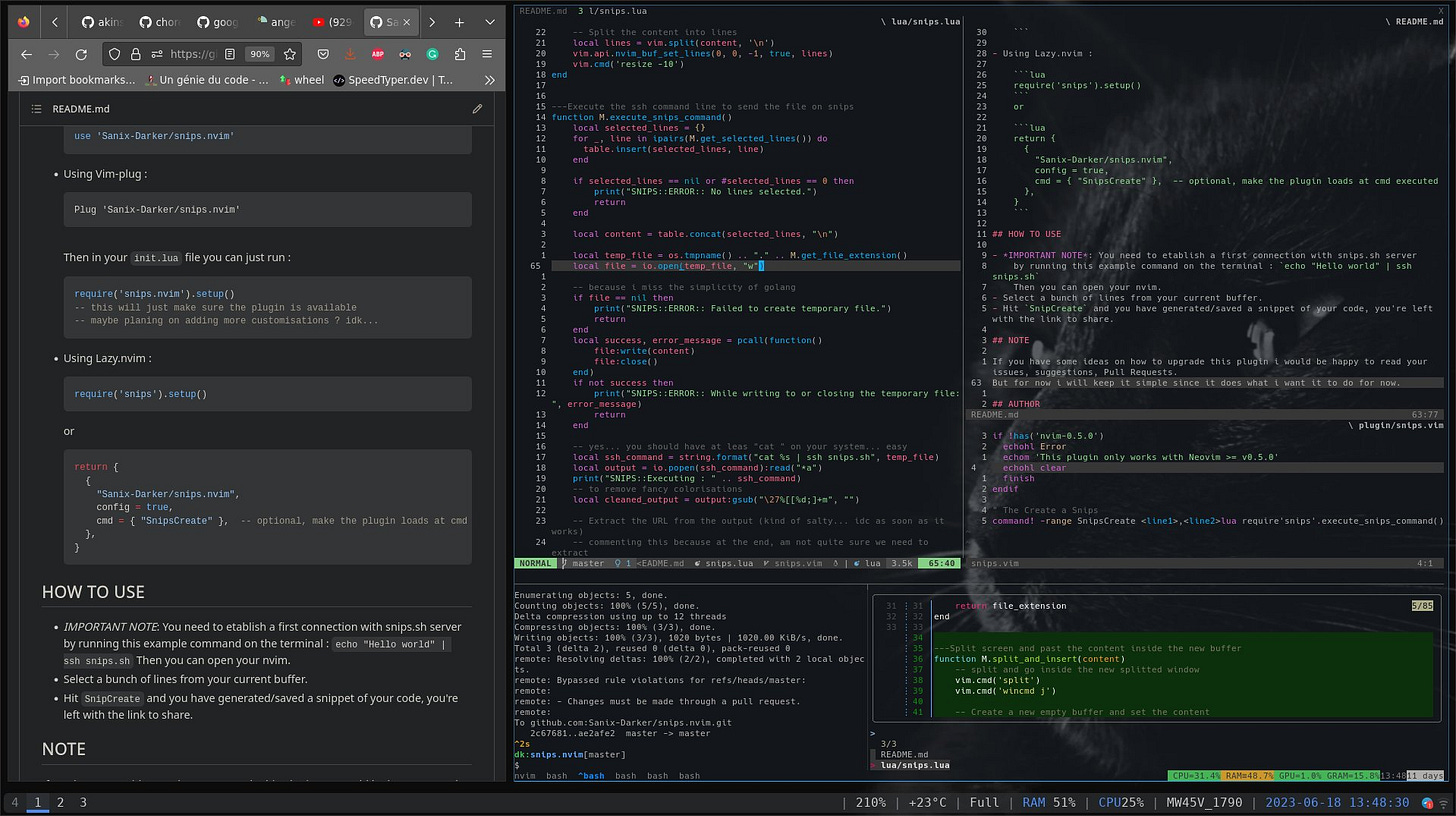
Task: Open 'Un génie du code' bookmark
Action: pos(208,80)
